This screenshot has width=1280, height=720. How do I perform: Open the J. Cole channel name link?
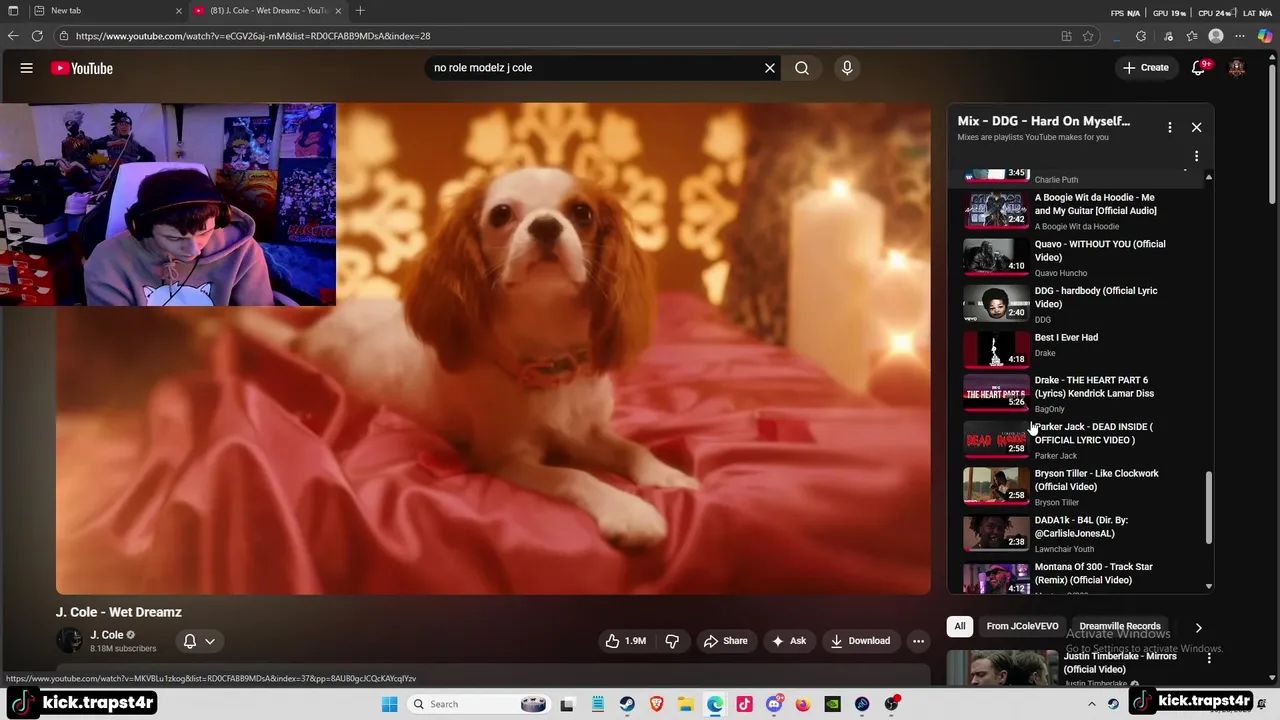click(x=107, y=635)
